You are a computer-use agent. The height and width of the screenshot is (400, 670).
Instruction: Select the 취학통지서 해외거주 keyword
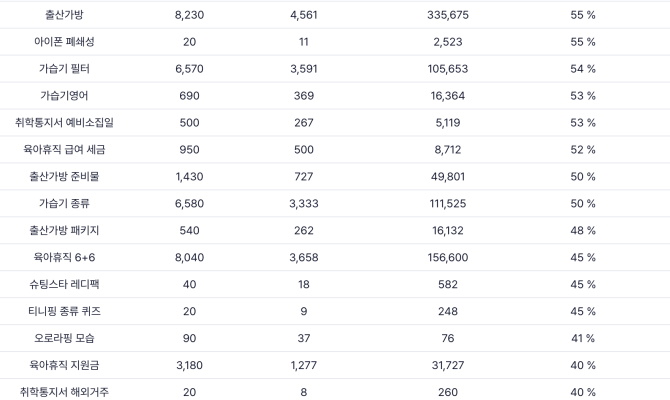tap(66, 393)
